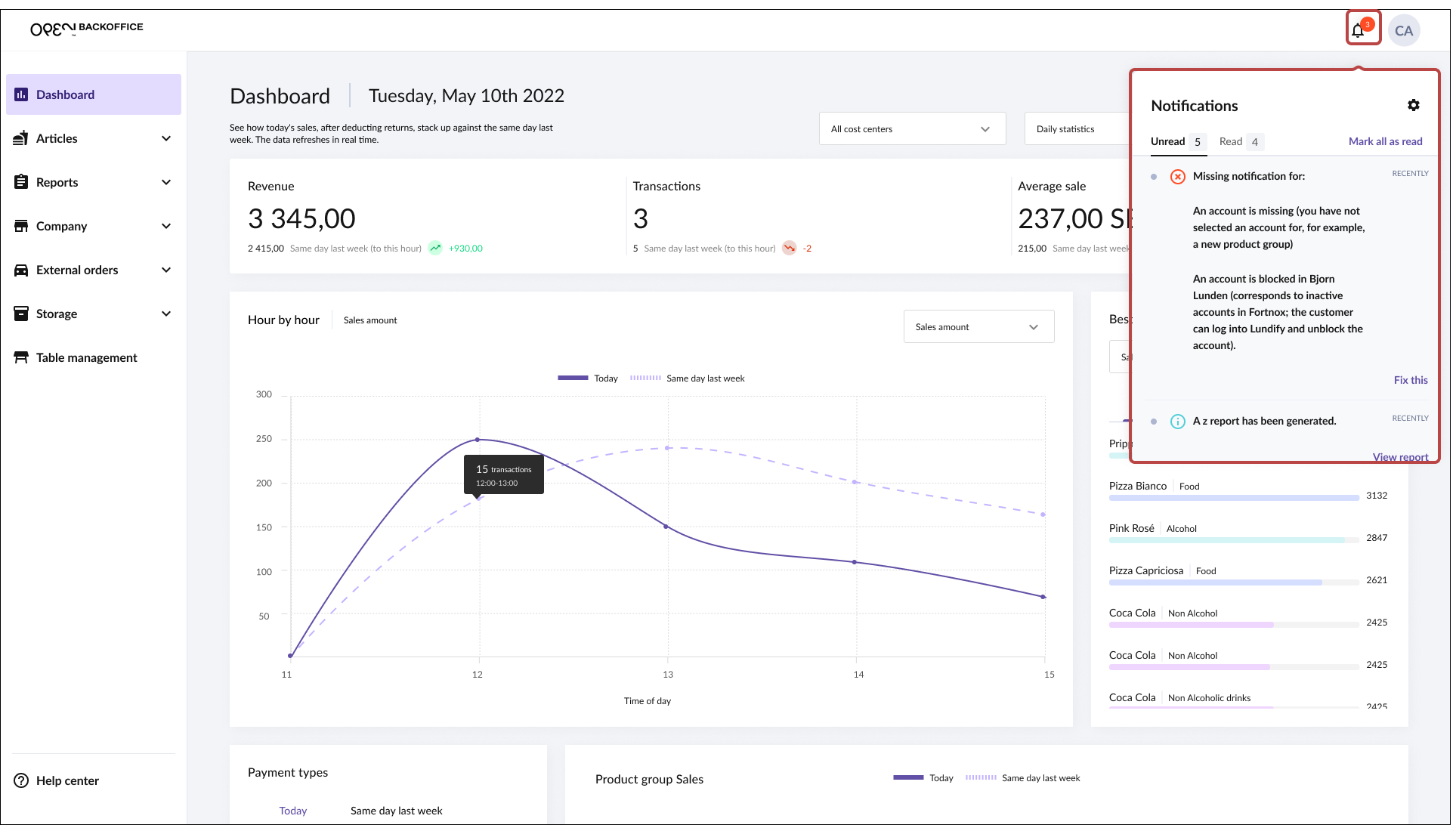The width and height of the screenshot is (1456, 825).
Task: Click the CA user avatar
Action: click(x=1403, y=31)
